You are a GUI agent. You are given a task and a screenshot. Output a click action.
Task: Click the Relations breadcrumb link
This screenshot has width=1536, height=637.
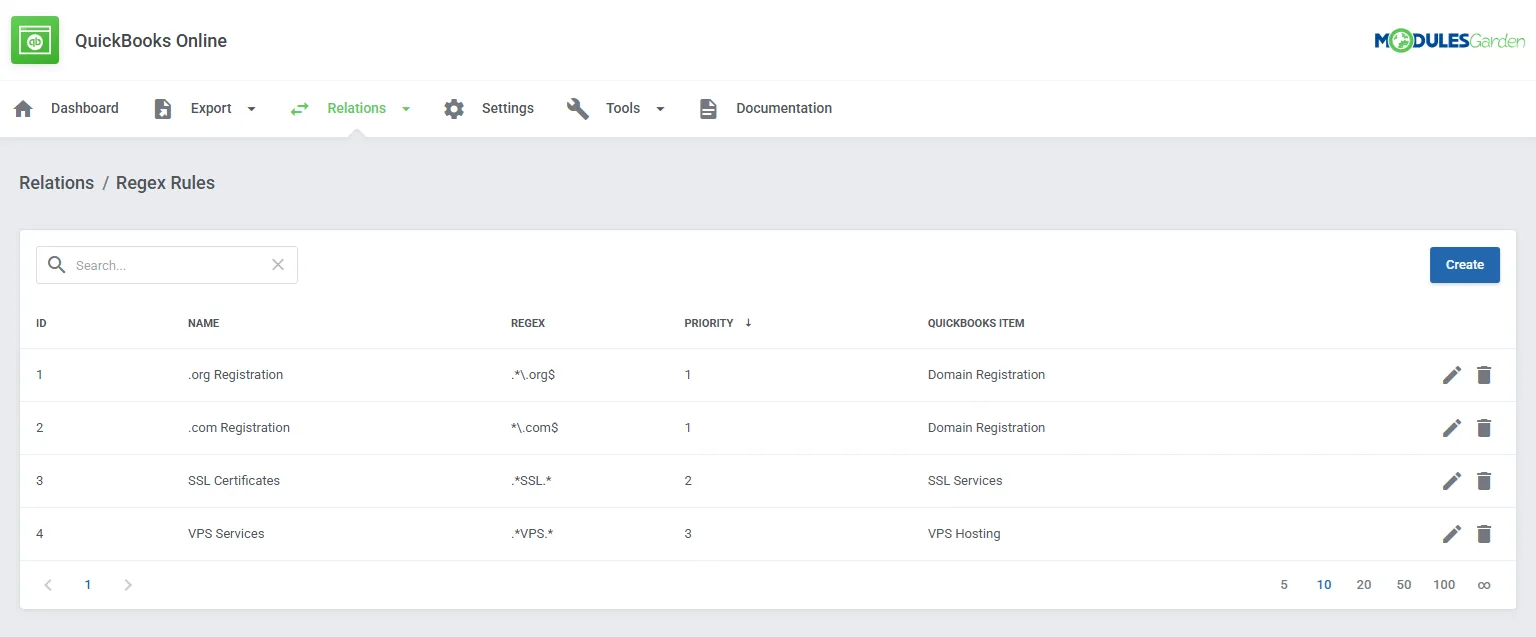click(x=57, y=183)
